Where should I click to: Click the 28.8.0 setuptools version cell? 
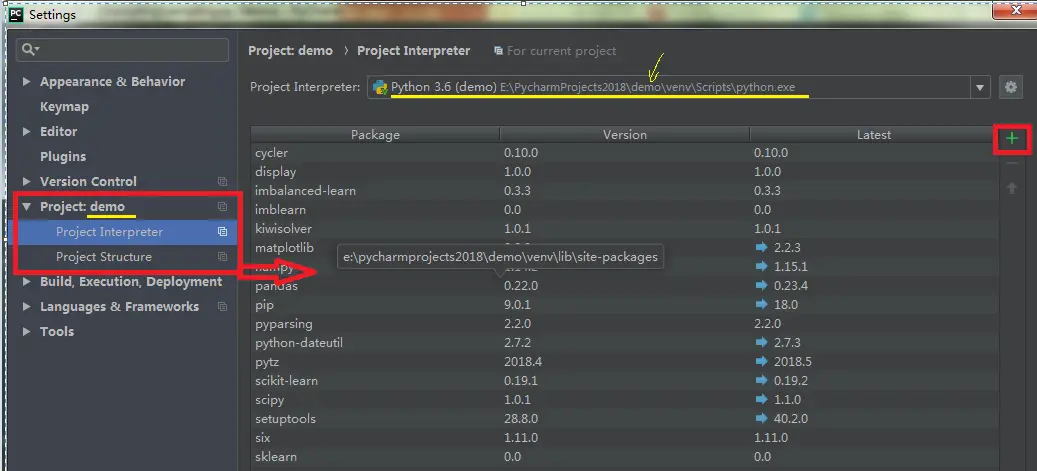click(521, 419)
